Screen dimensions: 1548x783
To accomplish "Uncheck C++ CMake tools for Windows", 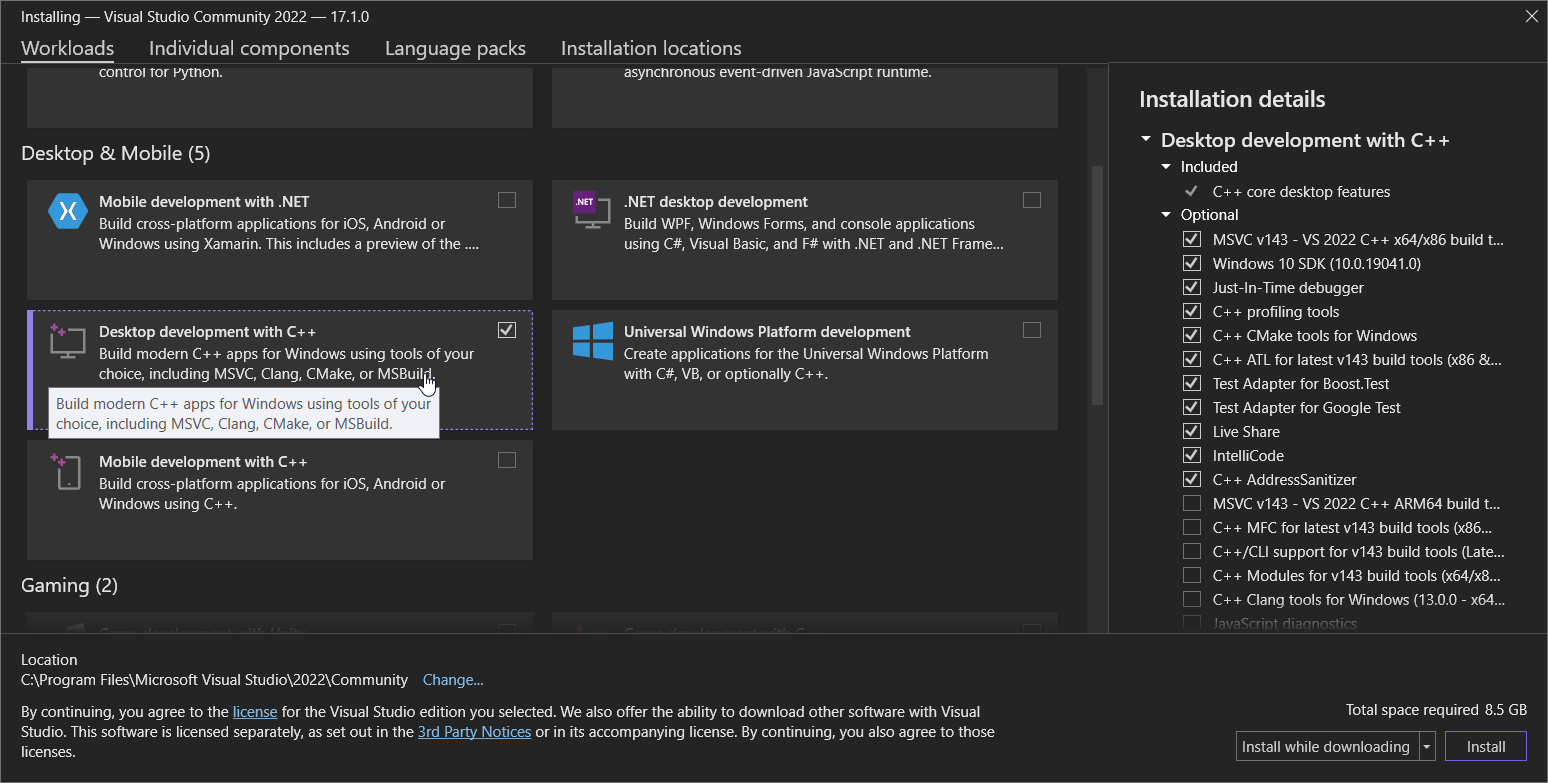I will 1192,335.
